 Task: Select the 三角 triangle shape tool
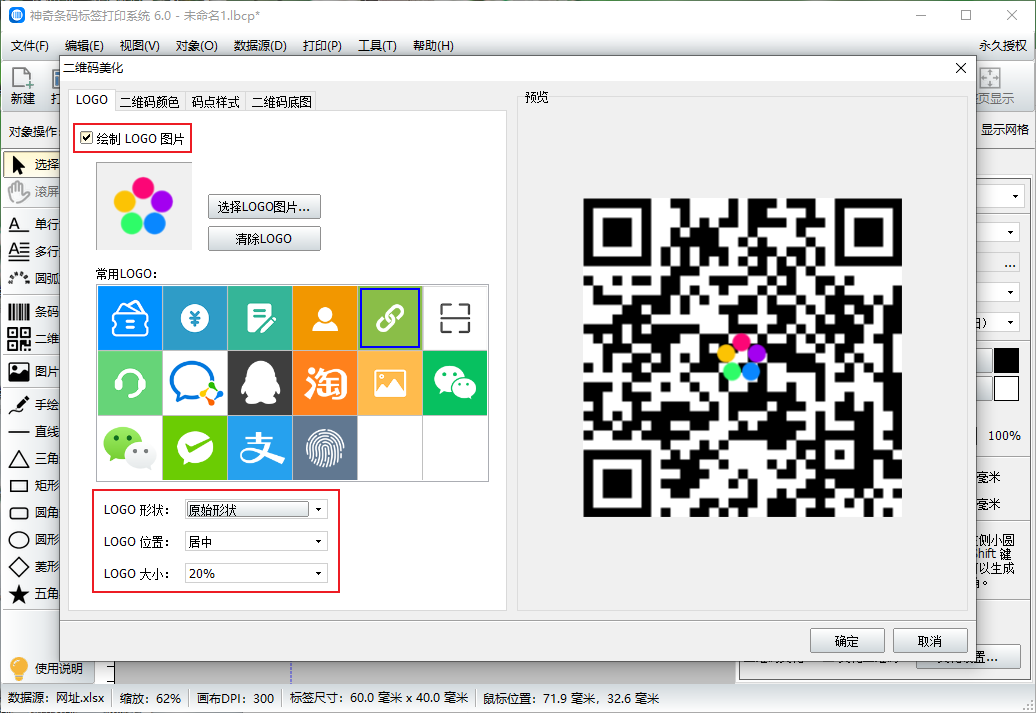(33, 459)
